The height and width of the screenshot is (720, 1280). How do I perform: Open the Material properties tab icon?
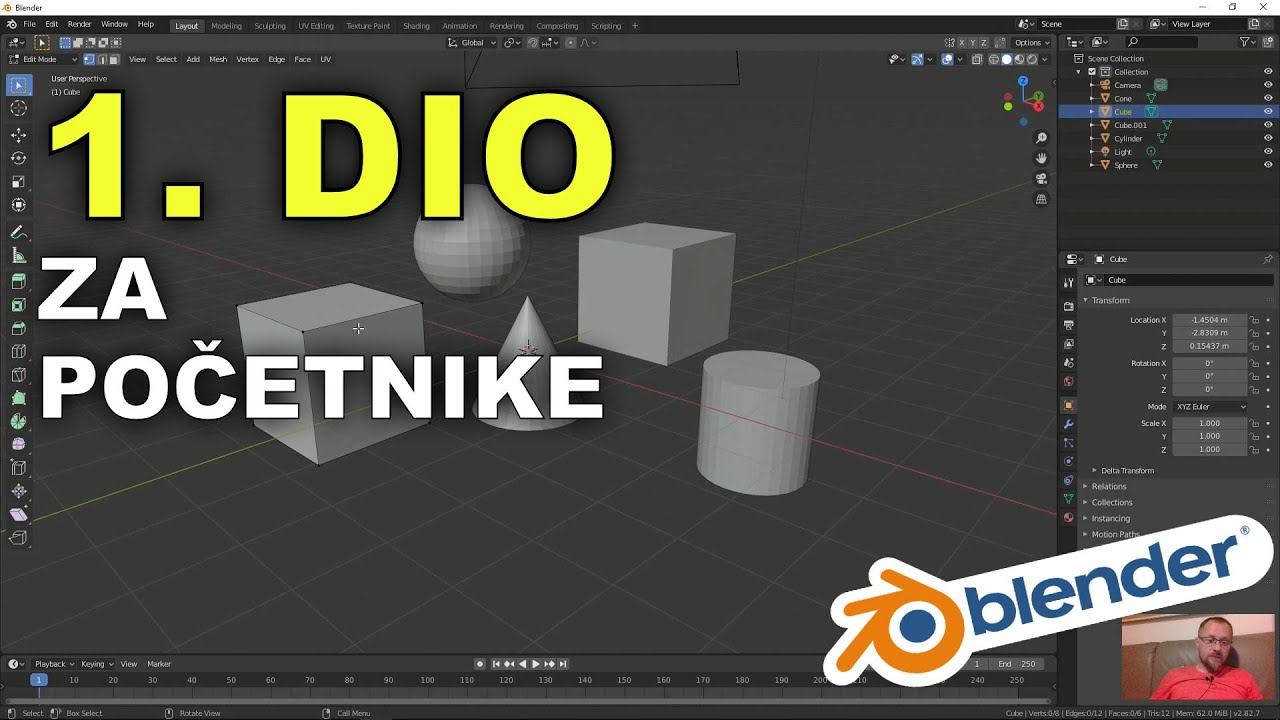(1068, 518)
